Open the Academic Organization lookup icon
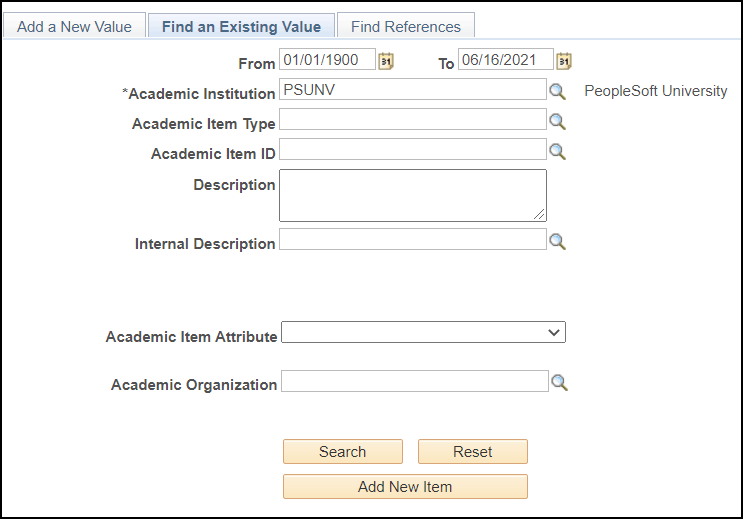This screenshot has height=519, width=743. 560,382
